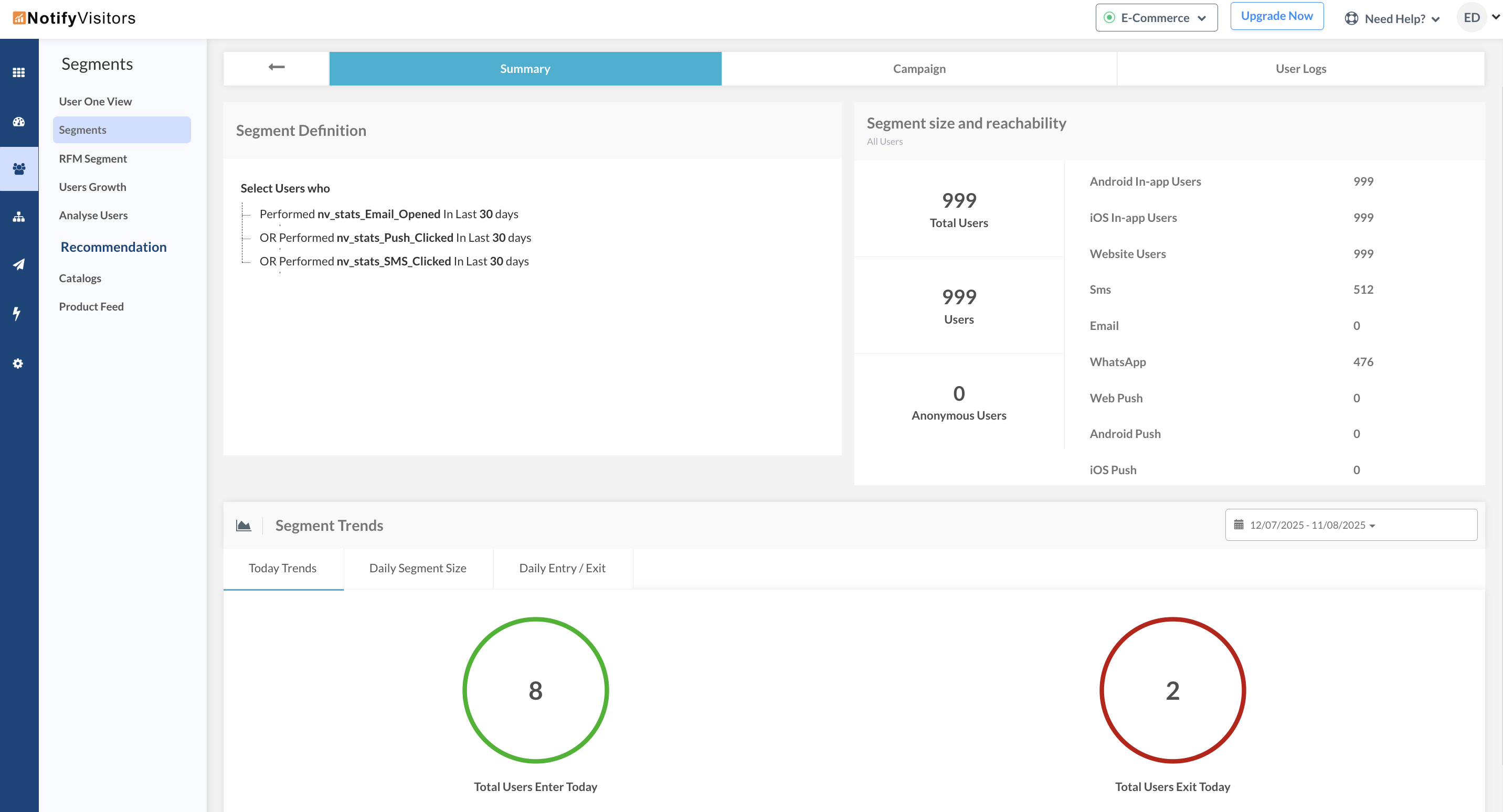This screenshot has height=812, width=1503.
Task: Open the hierarchy sitemap sidebar icon
Action: 19,217
